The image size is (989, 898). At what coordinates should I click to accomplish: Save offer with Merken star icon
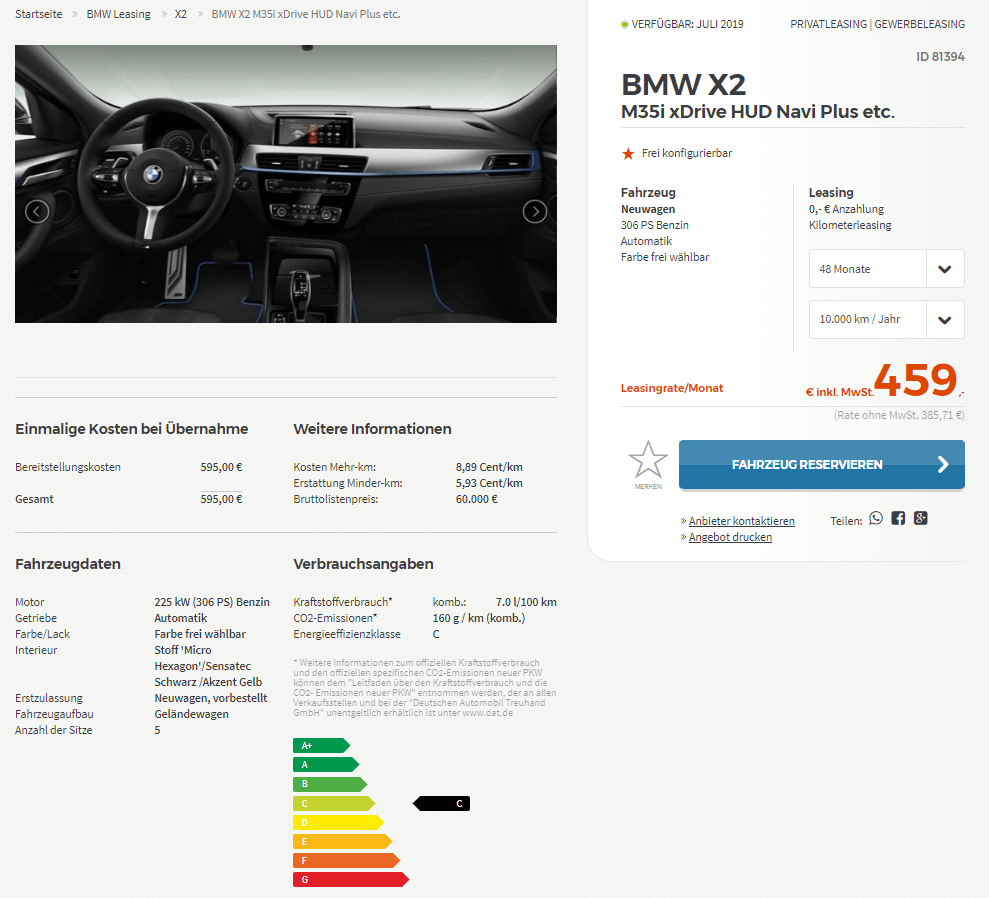(648, 465)
